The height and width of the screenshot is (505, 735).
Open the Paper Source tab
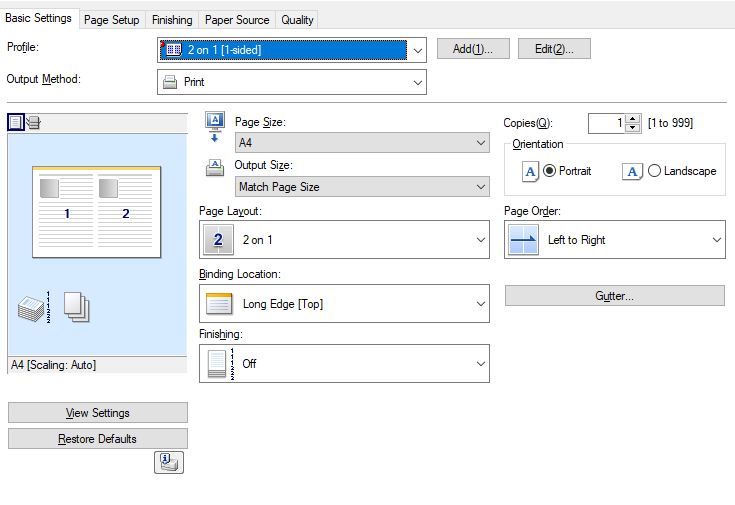point(237,20)
